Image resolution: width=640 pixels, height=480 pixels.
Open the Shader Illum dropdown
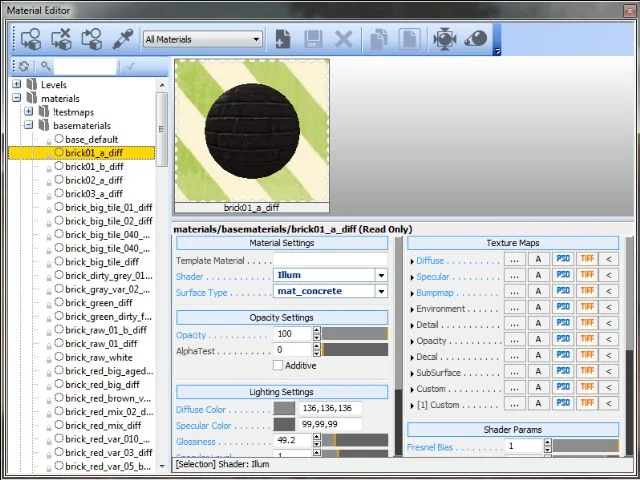[381, 275]
